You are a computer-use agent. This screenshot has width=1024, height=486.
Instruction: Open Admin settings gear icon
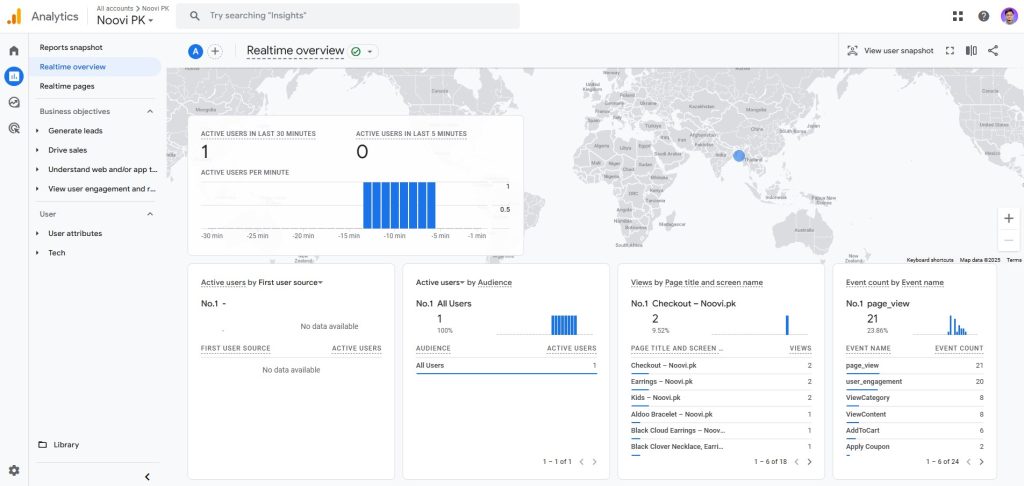click(14, 470)
